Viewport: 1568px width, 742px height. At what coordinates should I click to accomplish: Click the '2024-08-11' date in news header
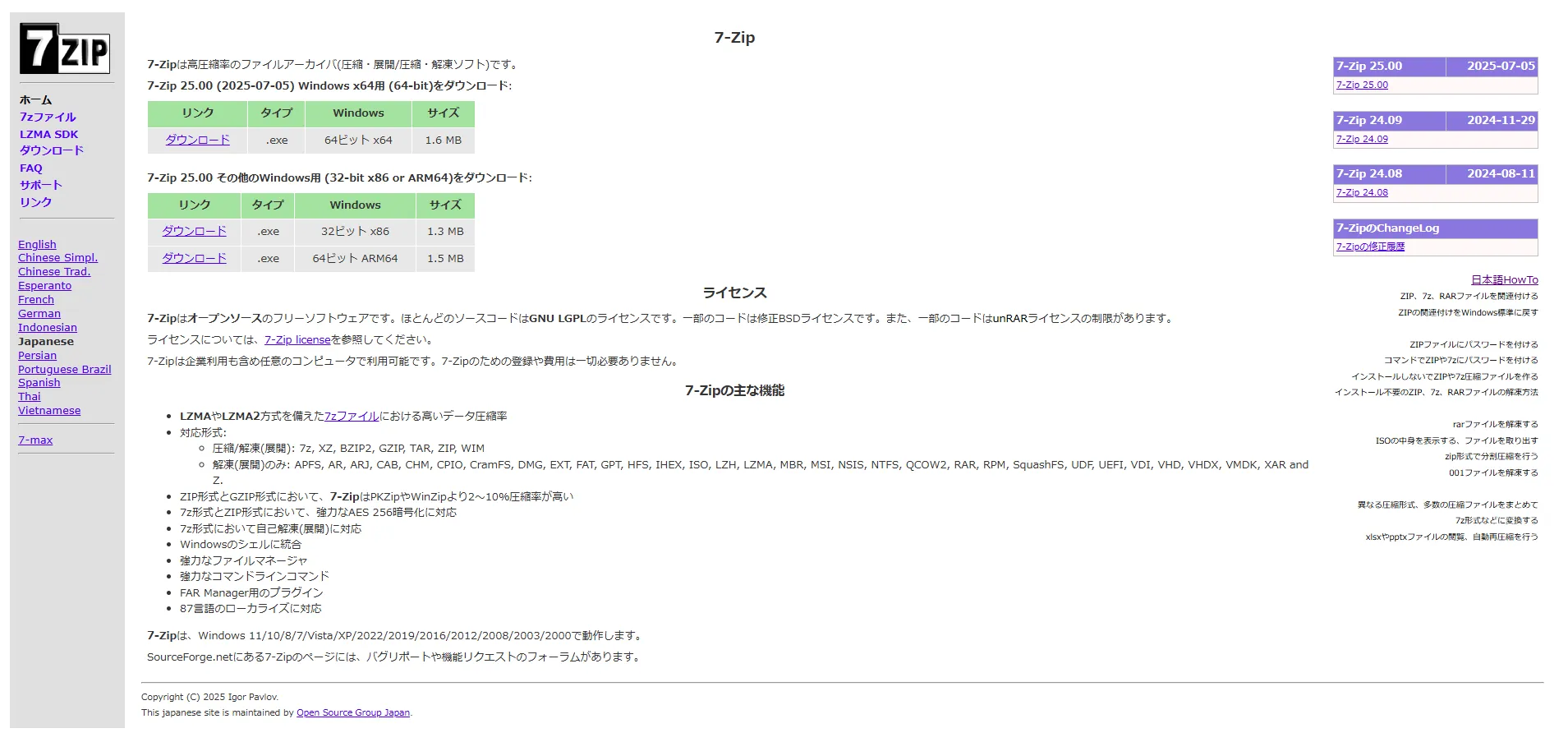(1501, 173)
